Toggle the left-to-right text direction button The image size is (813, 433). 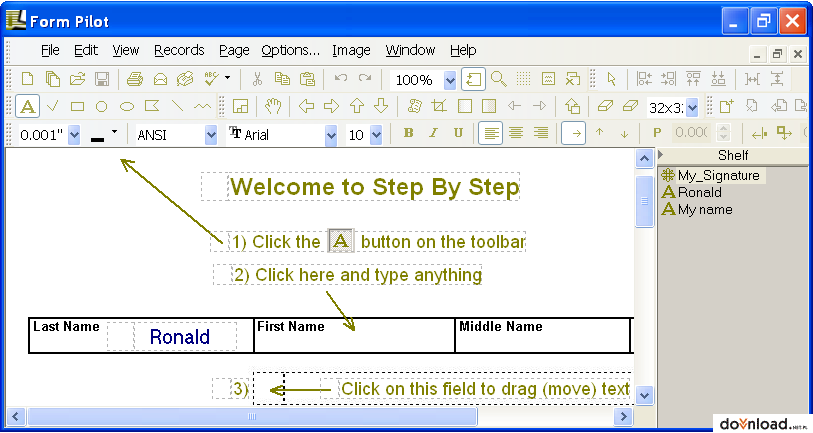pos(574,133)
